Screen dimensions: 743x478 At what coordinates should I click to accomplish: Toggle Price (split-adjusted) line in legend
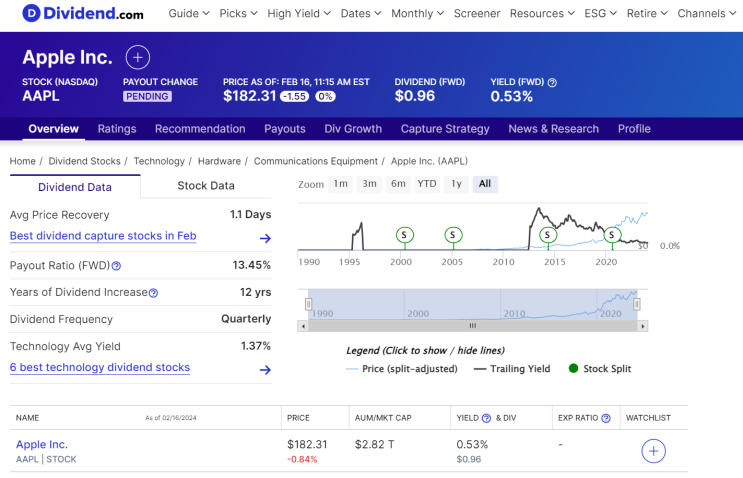(x=401, y=369)
